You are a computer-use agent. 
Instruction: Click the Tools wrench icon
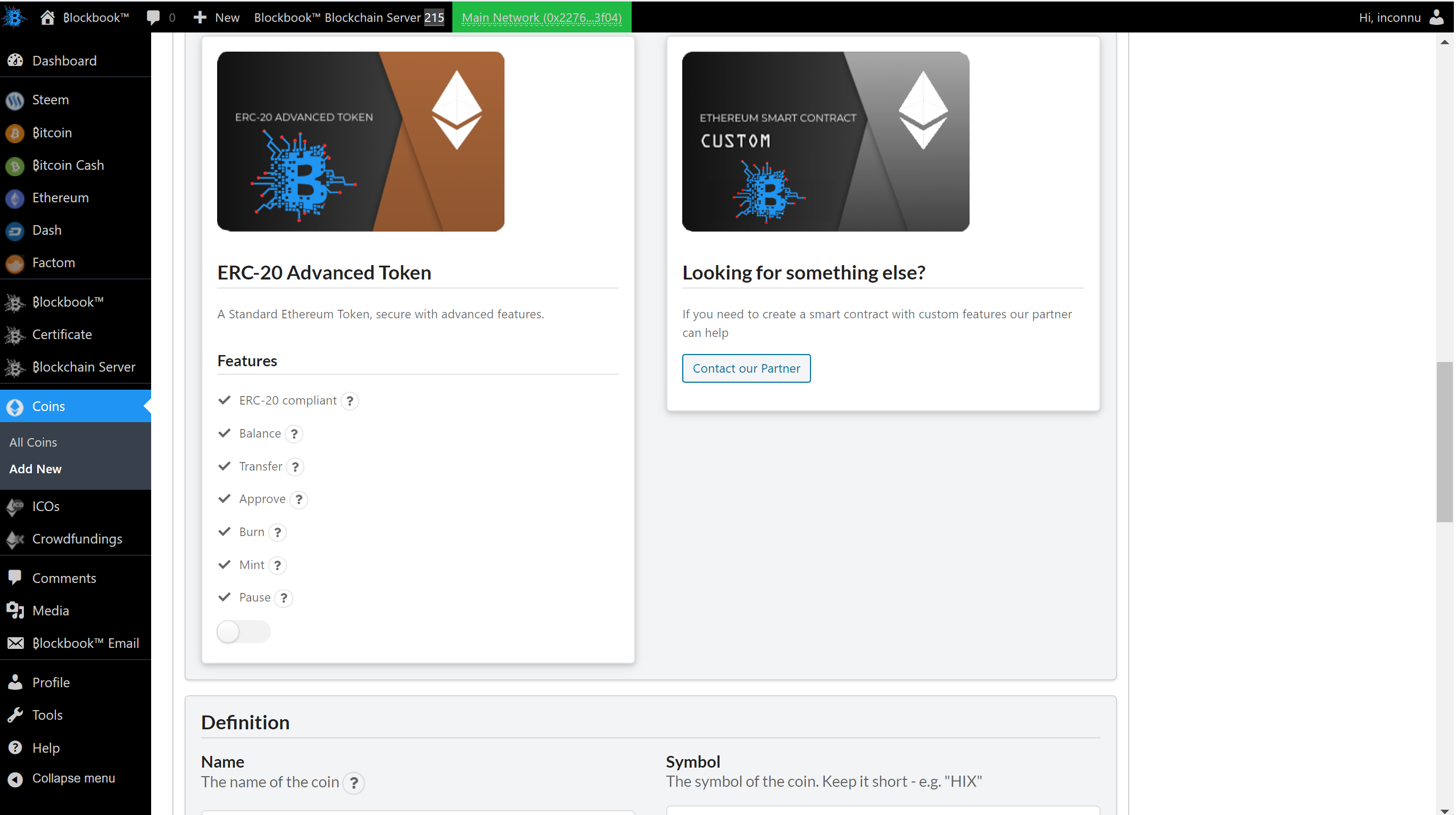pyautogui.click(x=15, y=715)
